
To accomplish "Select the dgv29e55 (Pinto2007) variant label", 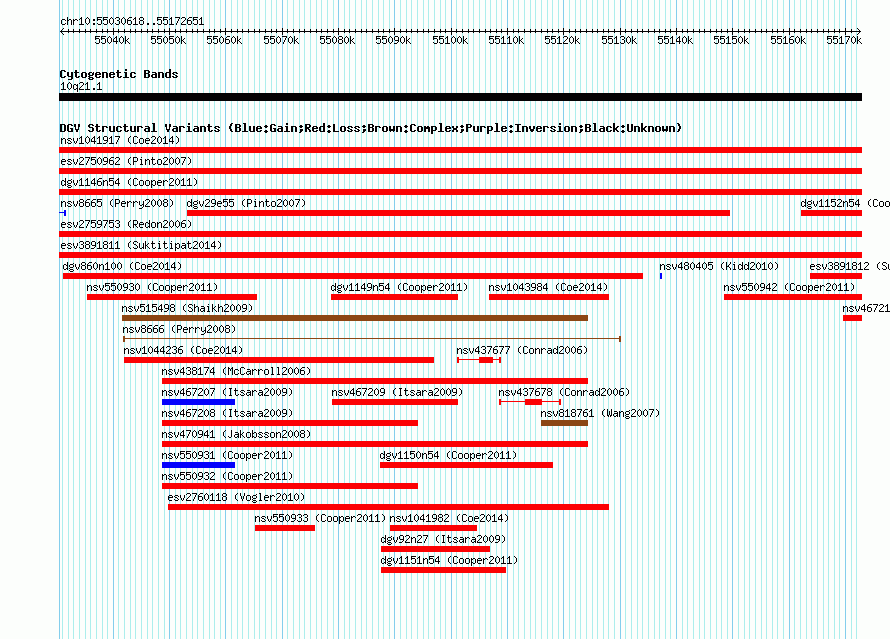I will [246, 203].
